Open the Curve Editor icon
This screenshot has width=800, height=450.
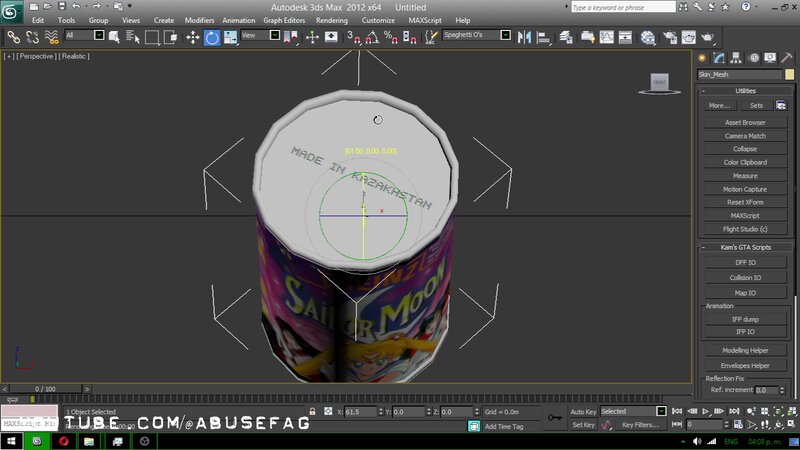[607, 37]
